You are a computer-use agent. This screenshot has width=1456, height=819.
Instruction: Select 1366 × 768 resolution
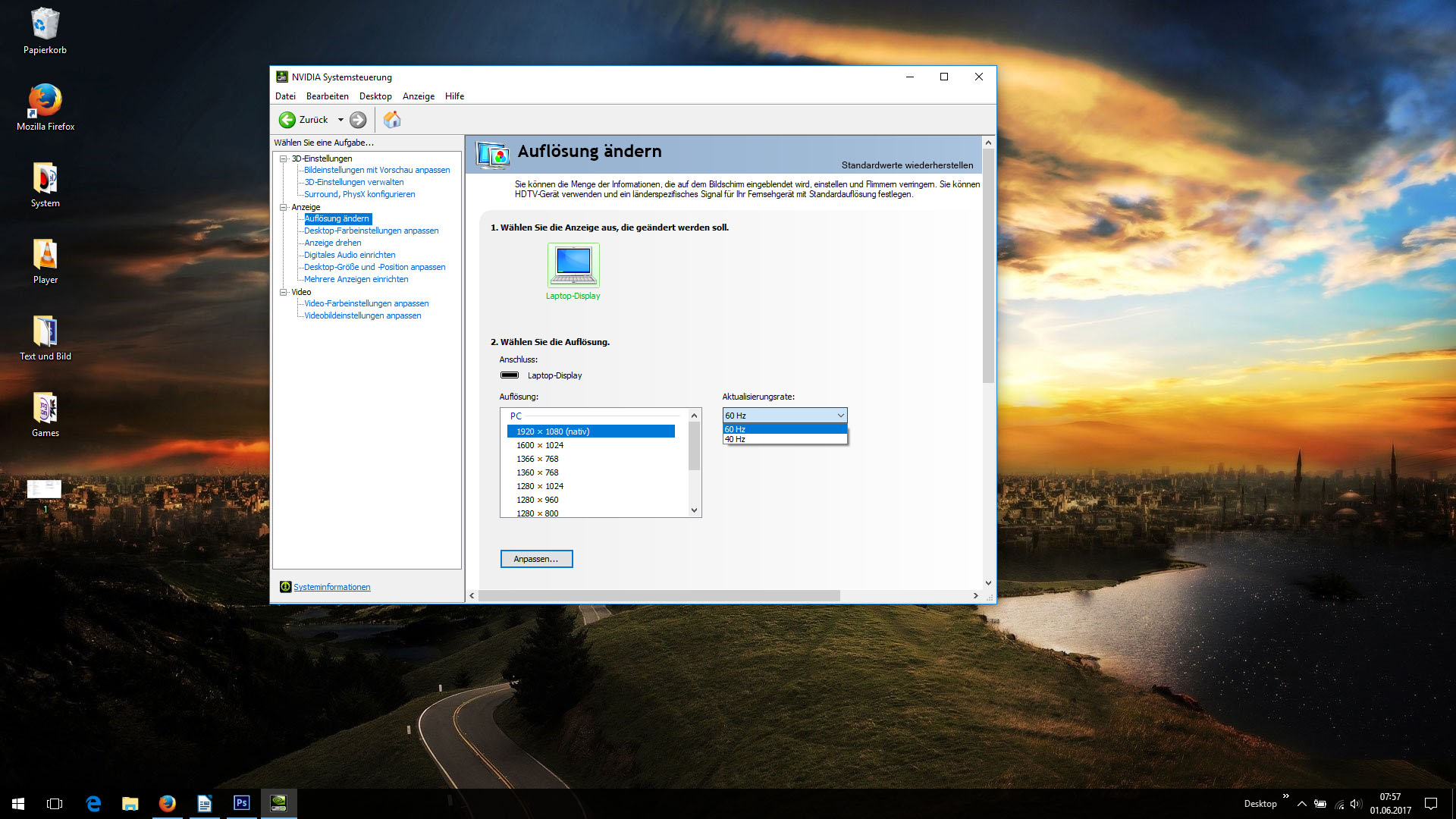(538, 459)
